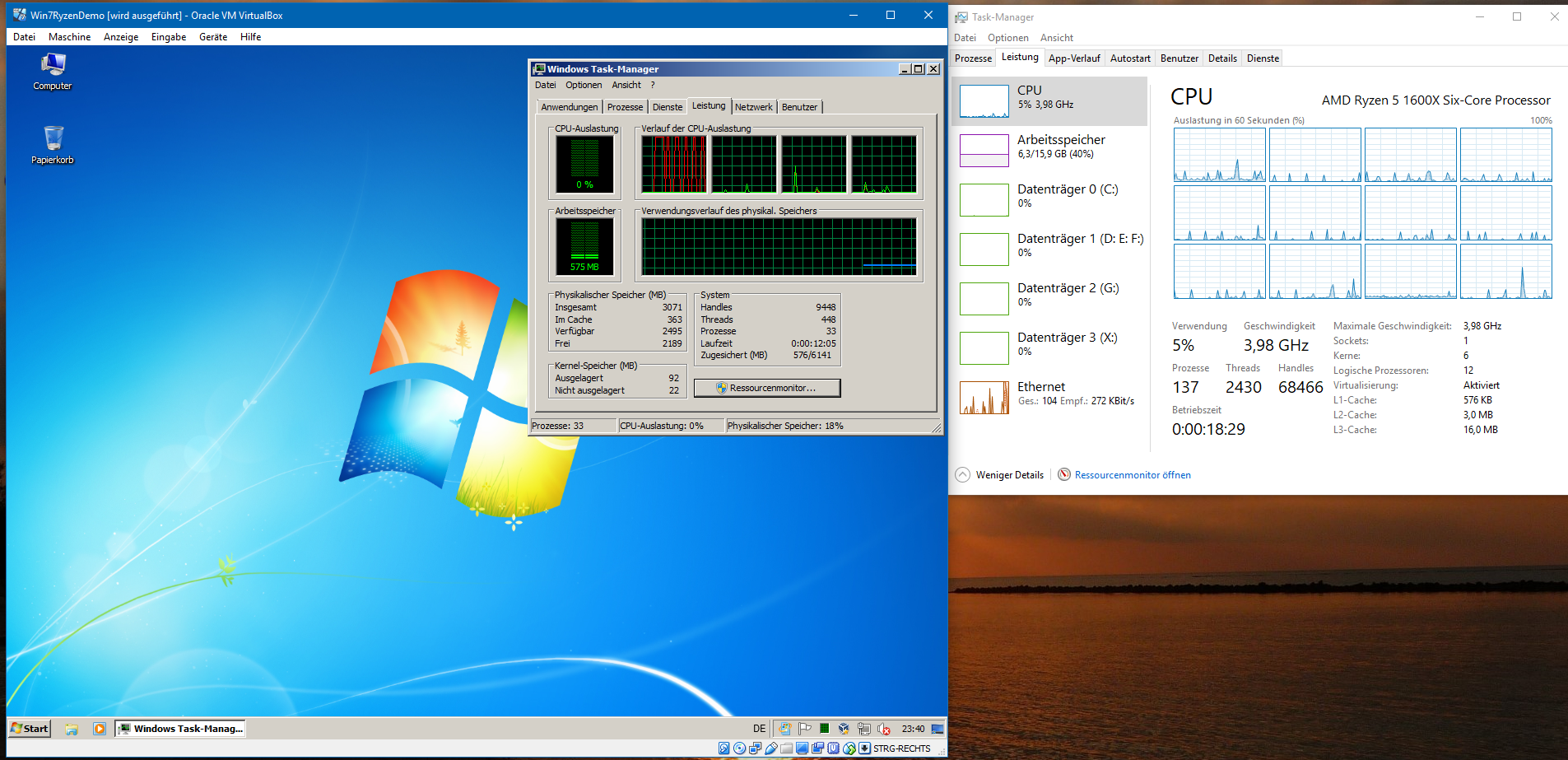Open the ? help menu in Windows Task-Manager
The width and height of the screenshot is (1568, 760).
click(653, 85)
